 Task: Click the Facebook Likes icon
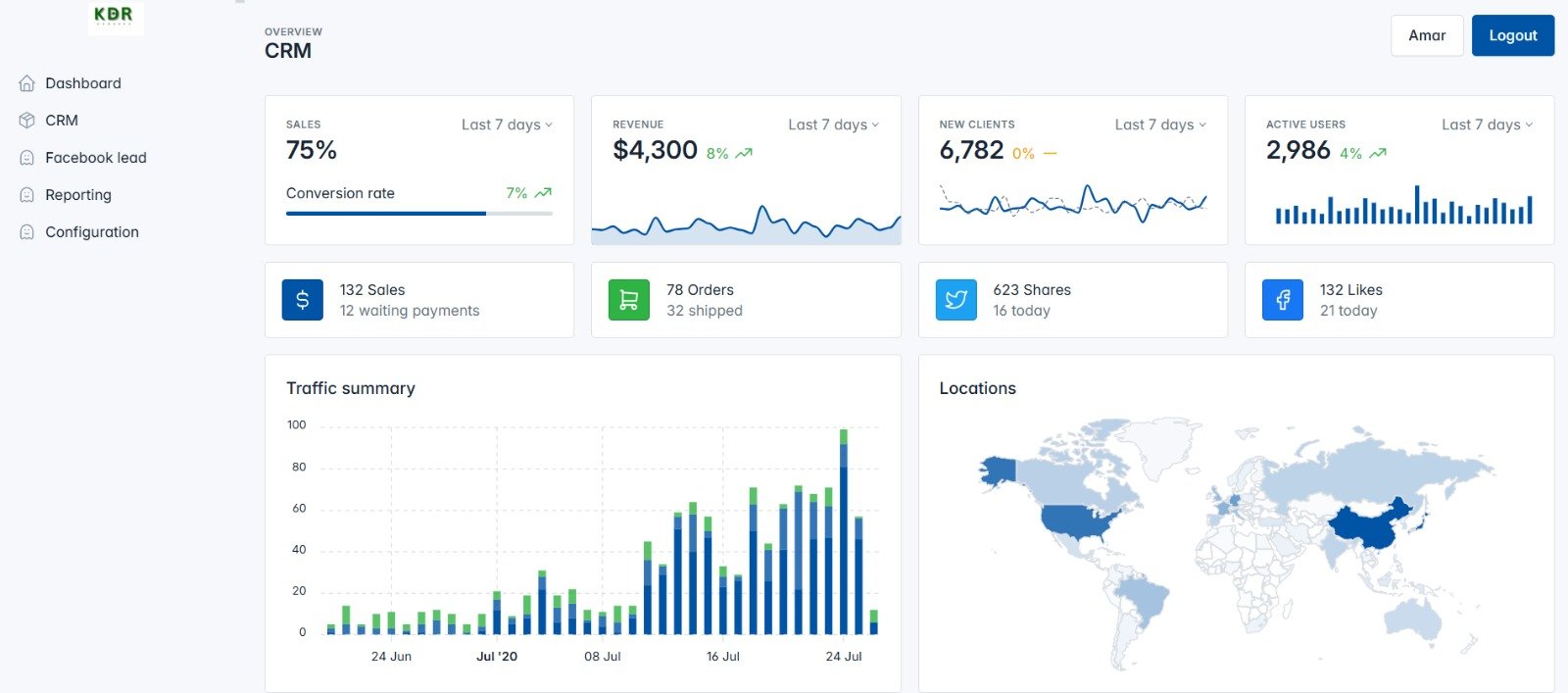1282,300
